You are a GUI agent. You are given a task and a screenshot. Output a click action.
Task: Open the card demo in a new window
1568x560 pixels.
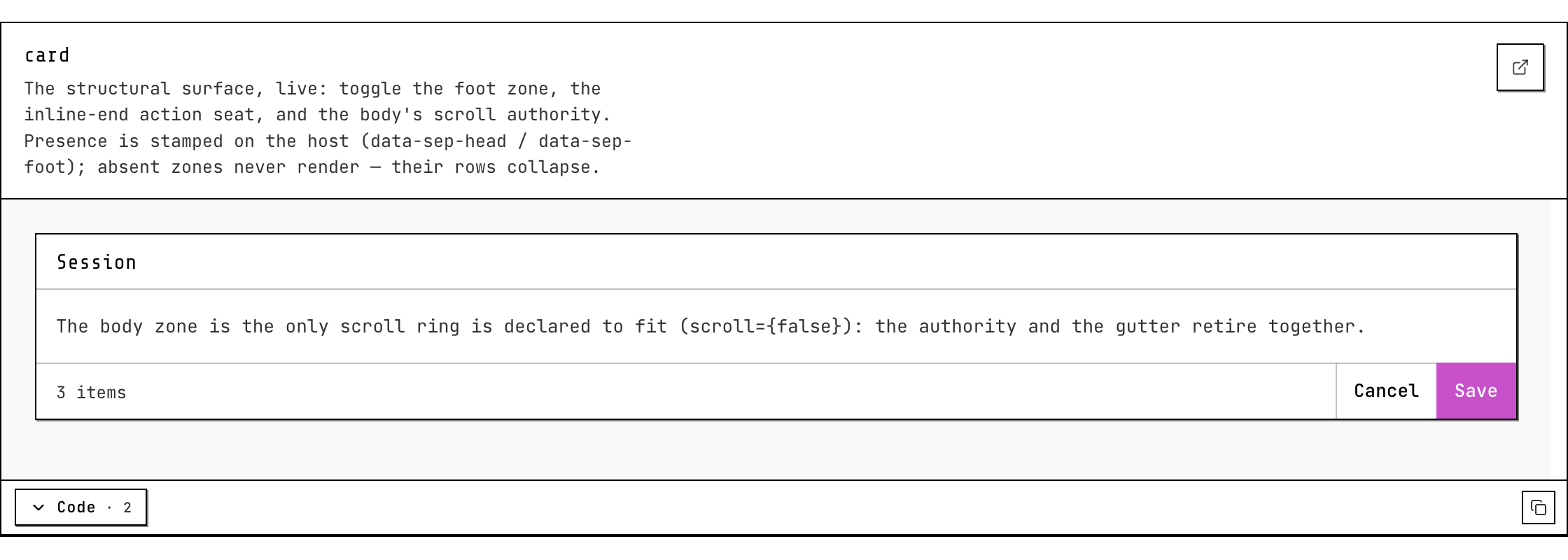tap(1520, 67)
